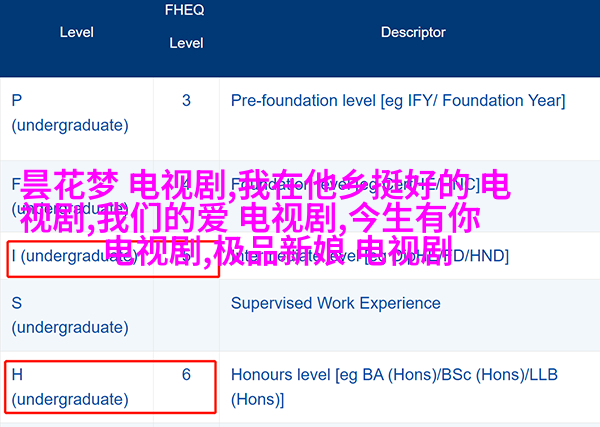Click overlay text reading 极品新娘 电视剧
The height and width of the screenshot is (427, 600).
click(x=332, y=251)
